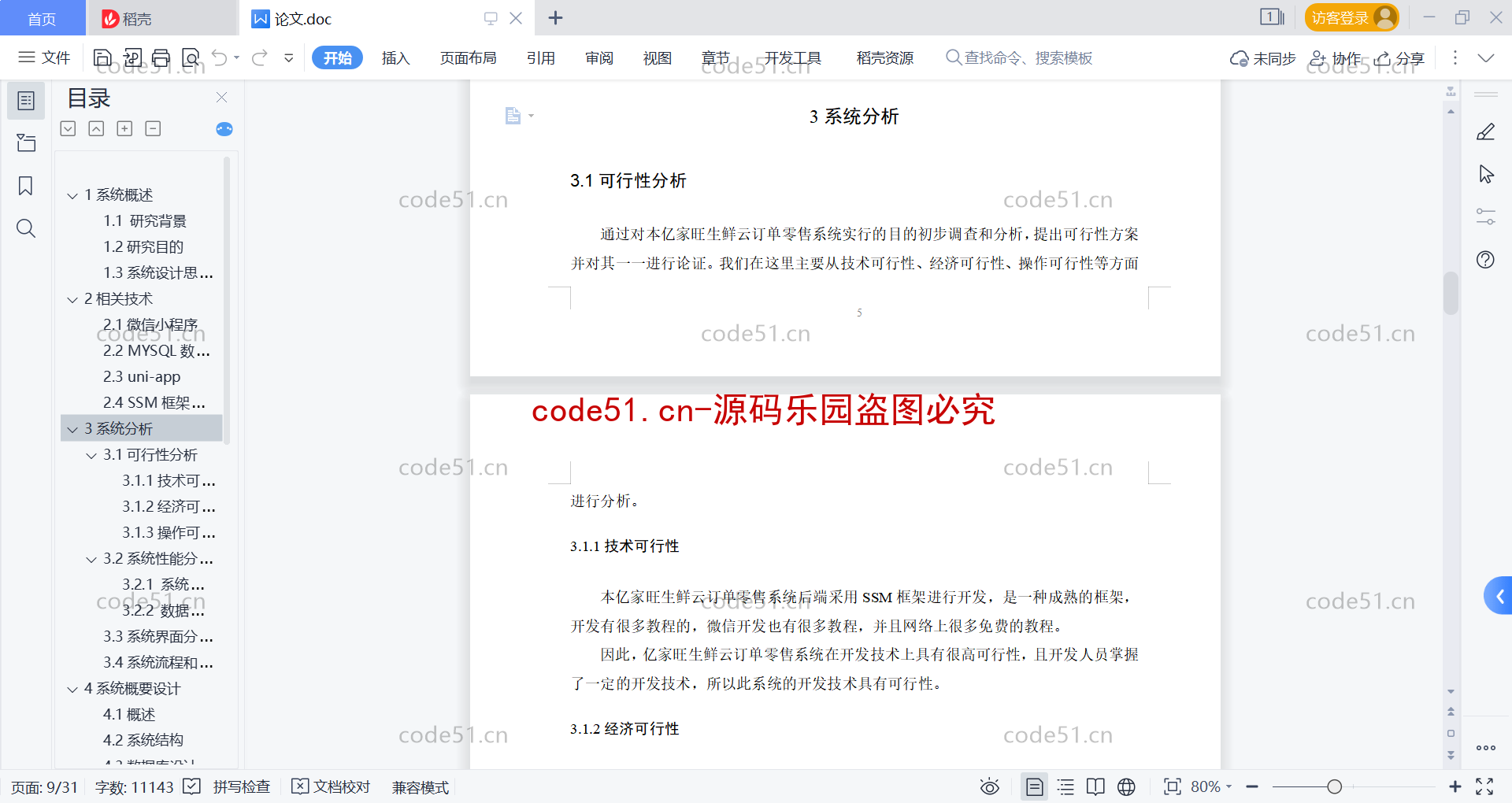Click the selection pointer tool icon

point(1485,174)
